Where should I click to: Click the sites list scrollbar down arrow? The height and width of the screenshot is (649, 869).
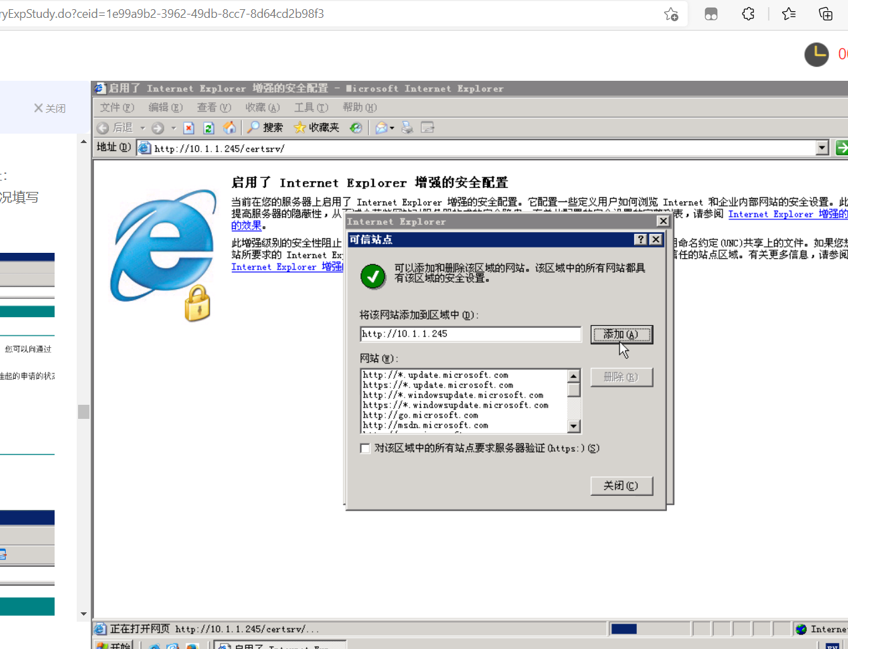[574, 426]
